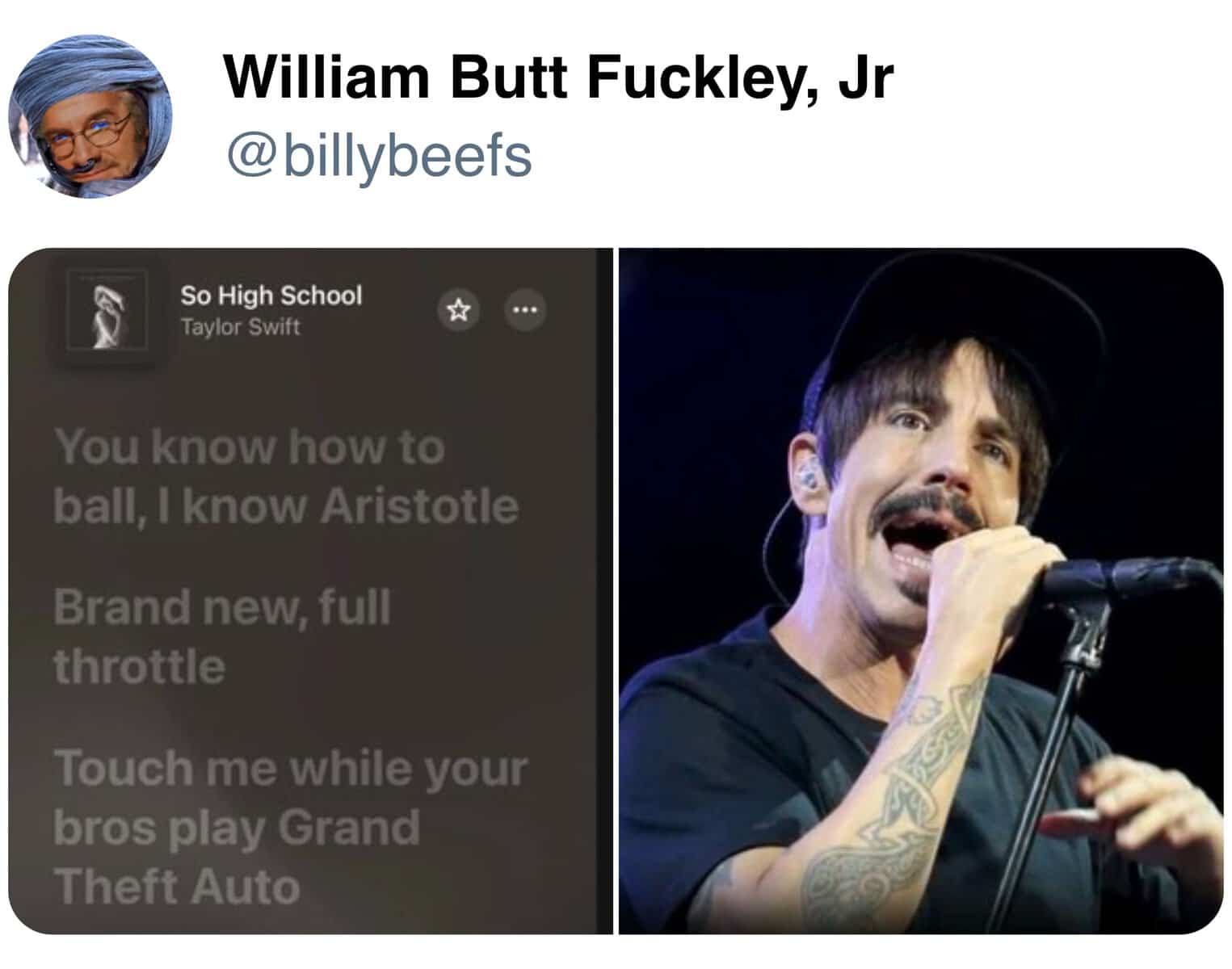
Task: Open the three-dot more options button
Action: [525, 310]
